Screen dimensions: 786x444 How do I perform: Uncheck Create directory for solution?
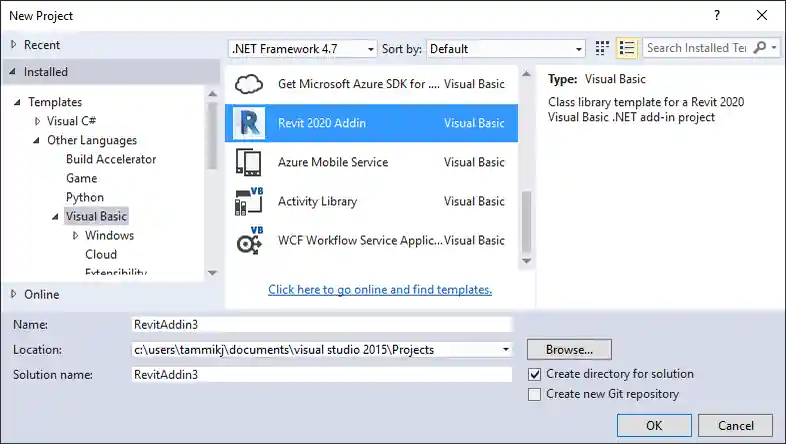pyautogui.click(x=535, y=374)
